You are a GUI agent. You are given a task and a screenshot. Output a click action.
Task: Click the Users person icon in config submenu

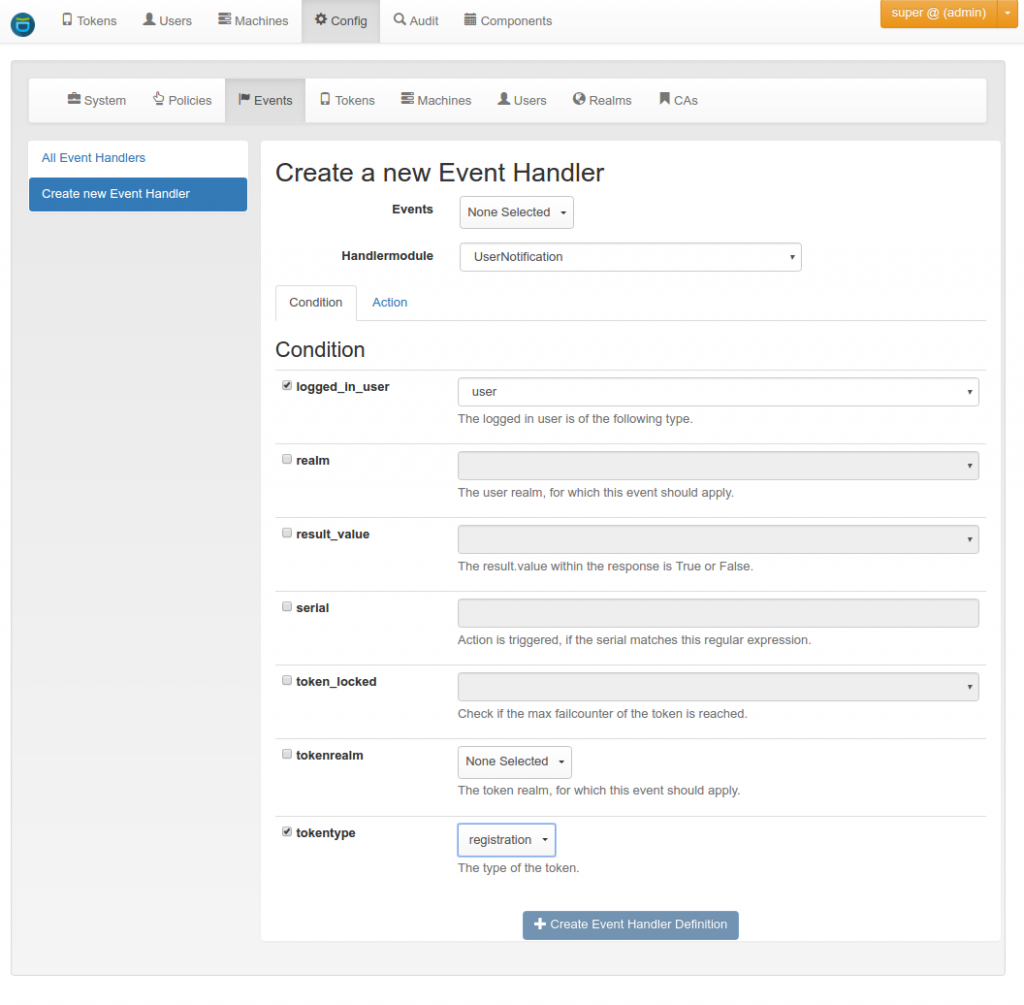point(504,99)
